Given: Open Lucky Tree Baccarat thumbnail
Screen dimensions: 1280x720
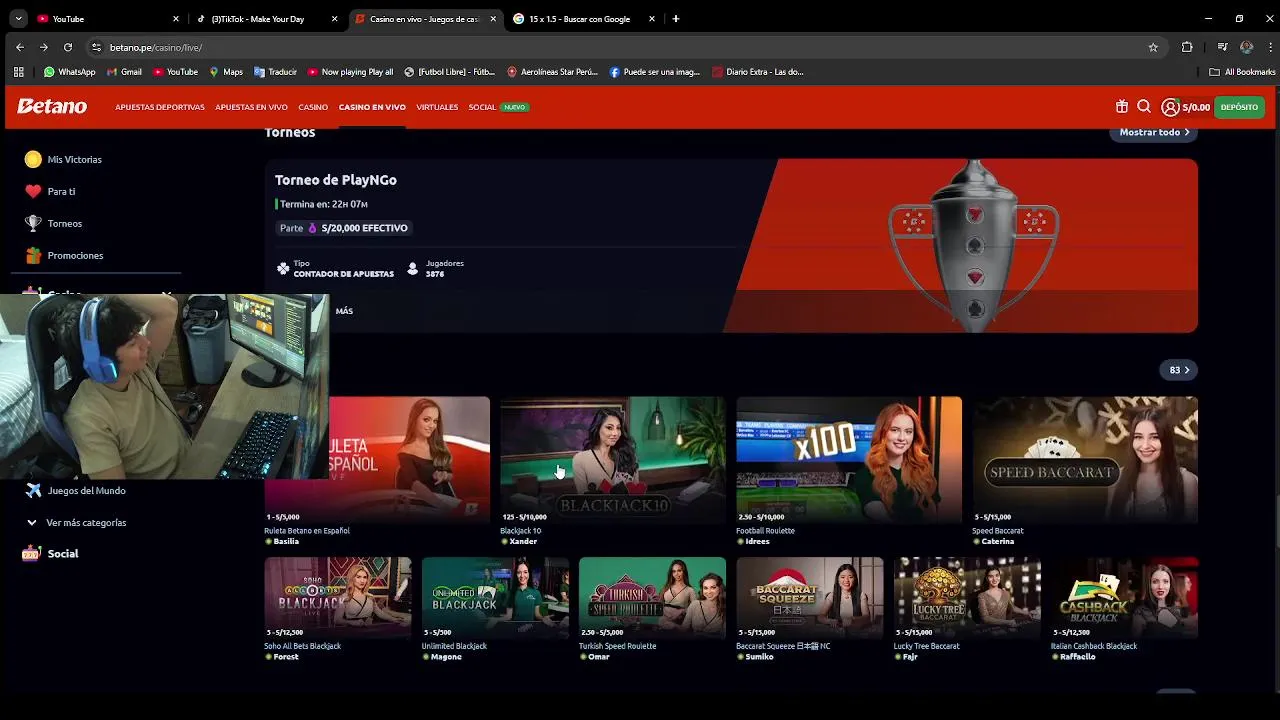Looking at the screenshot, I should click(x=967, y=597).
